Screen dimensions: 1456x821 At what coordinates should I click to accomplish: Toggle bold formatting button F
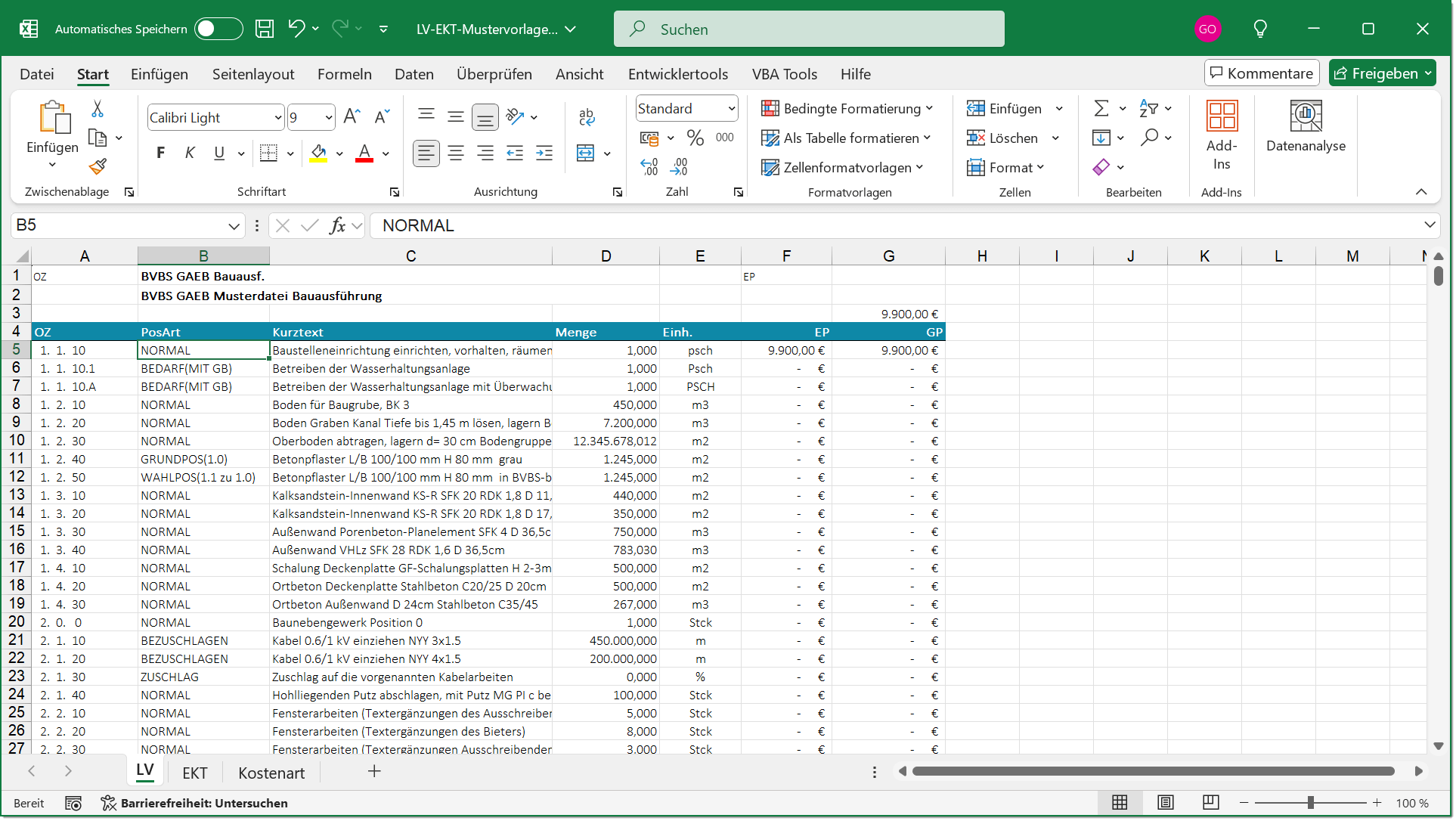click(x=160, y=153)
